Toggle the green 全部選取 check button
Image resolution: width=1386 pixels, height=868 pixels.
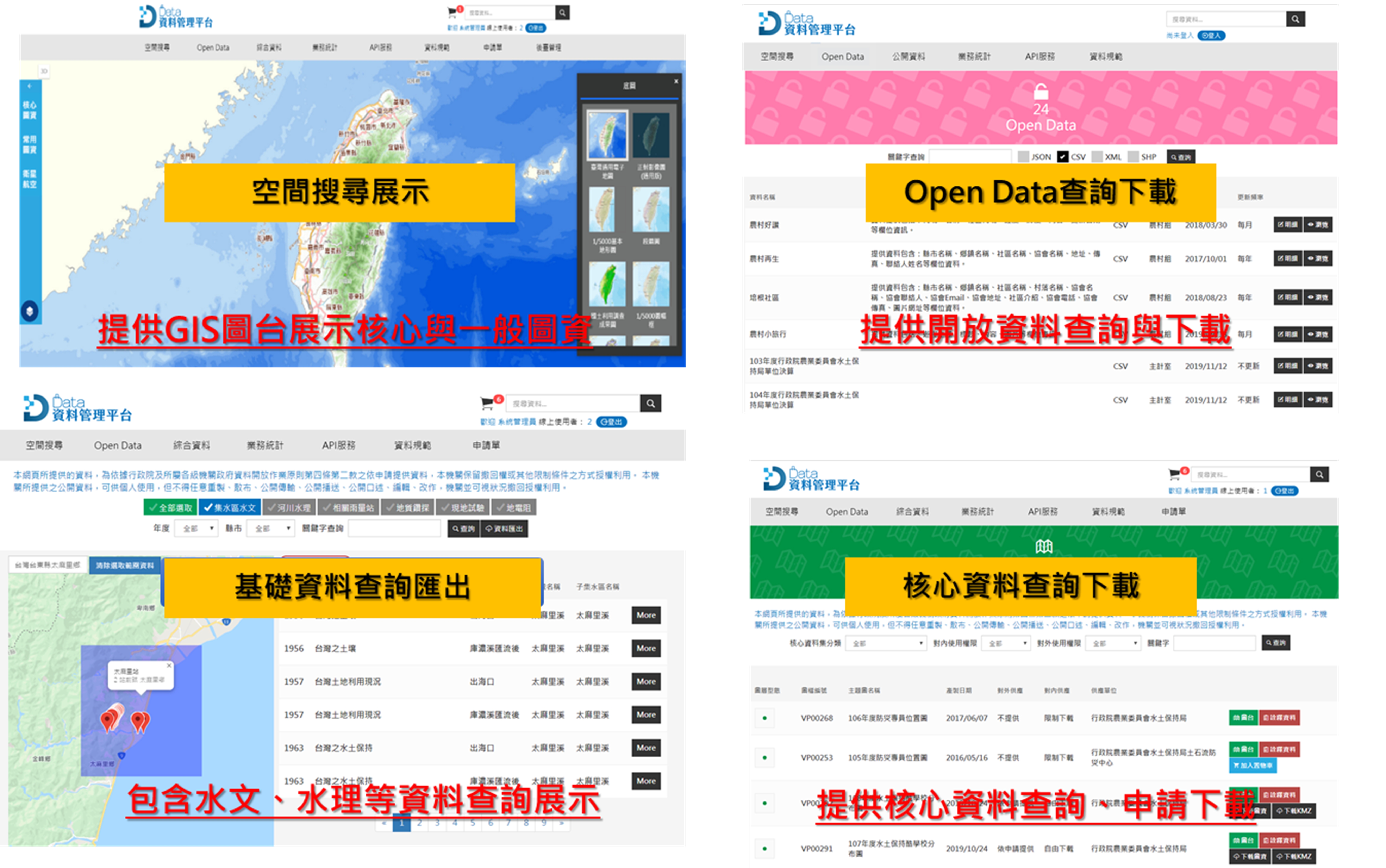[170, 507]
